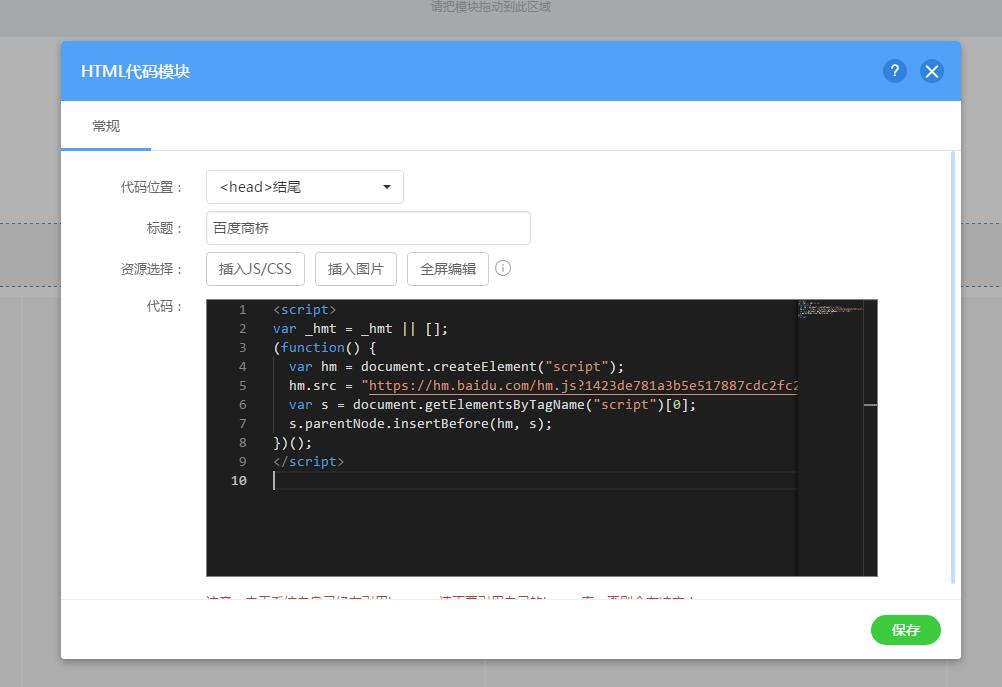Click the dialog's vertical scrollbar
Viewport: 1002px width, 687px height.
click(x=953, y=365)
